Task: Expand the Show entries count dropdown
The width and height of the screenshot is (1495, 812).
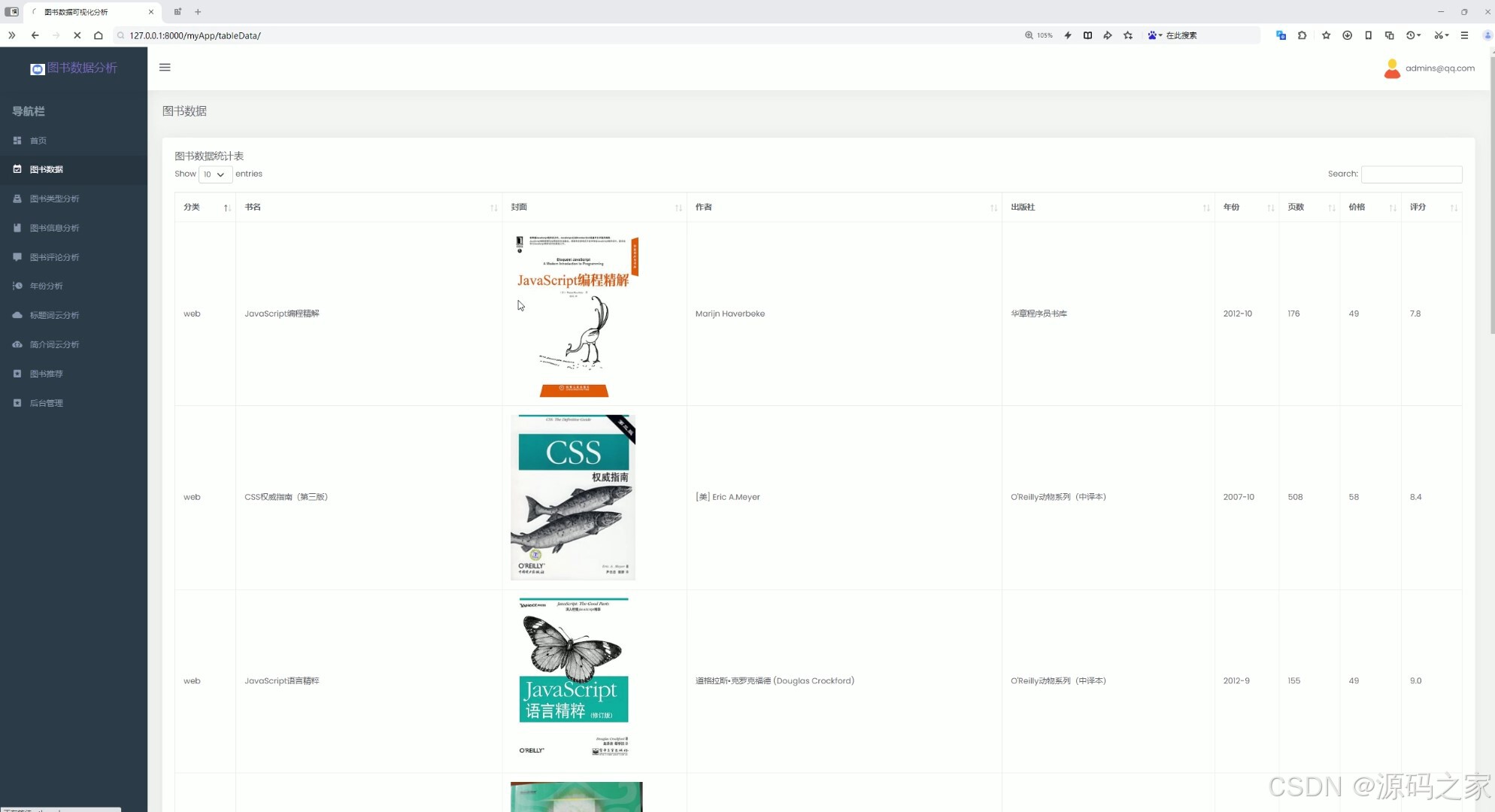Action: pos(214,174)
